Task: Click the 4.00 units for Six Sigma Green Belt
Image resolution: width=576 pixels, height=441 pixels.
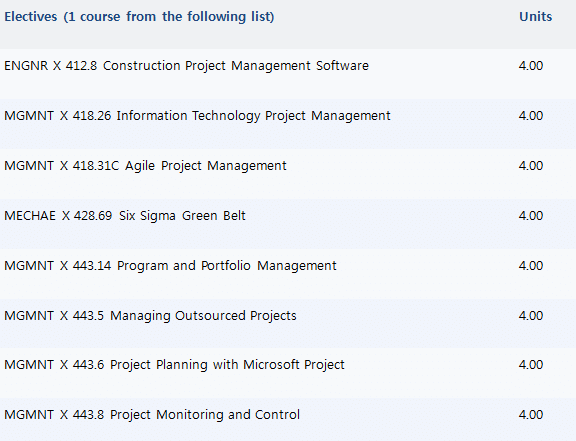Action: tap(531, 216)
